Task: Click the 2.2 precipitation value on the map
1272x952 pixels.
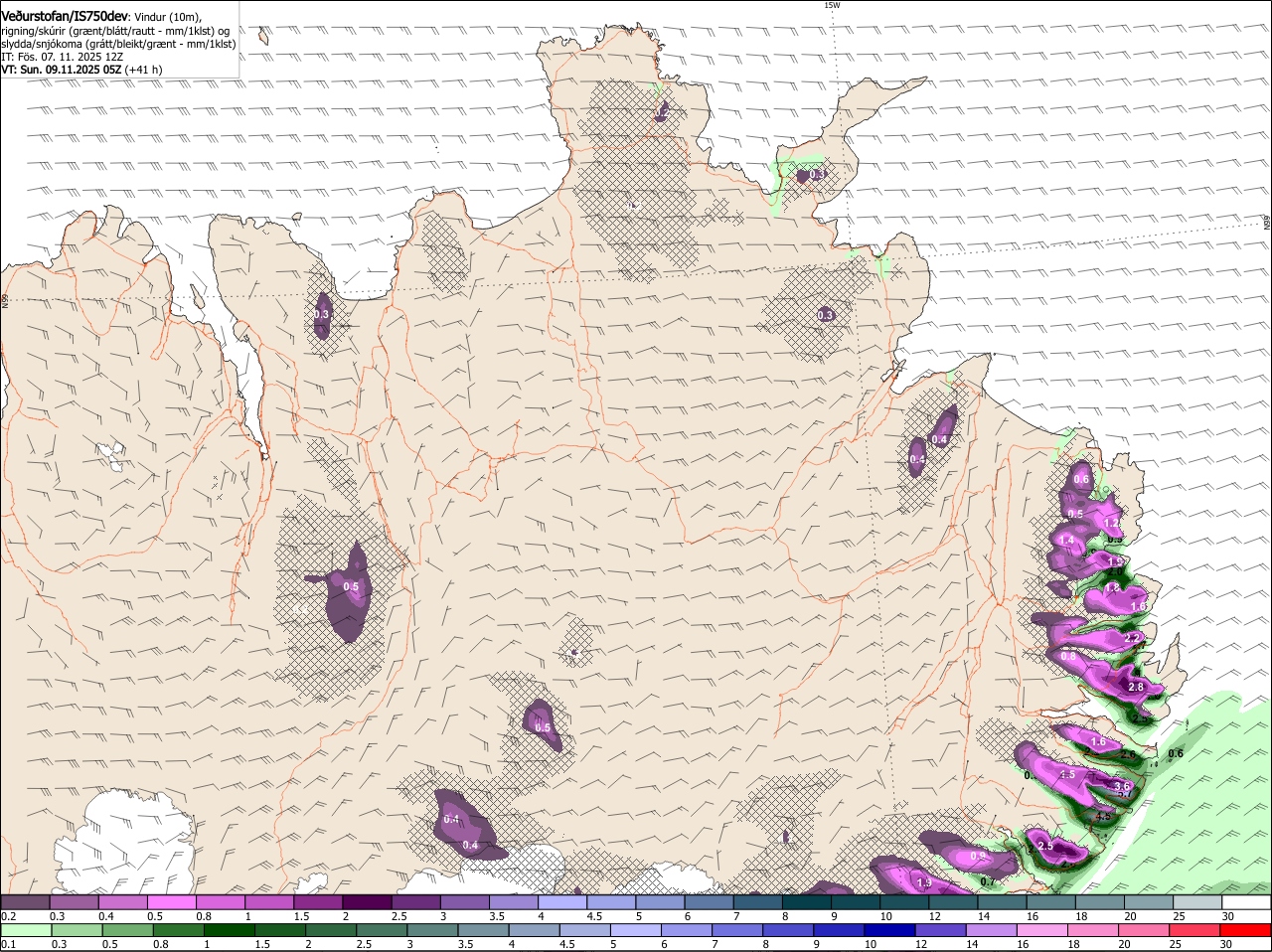Action: 1133,637
